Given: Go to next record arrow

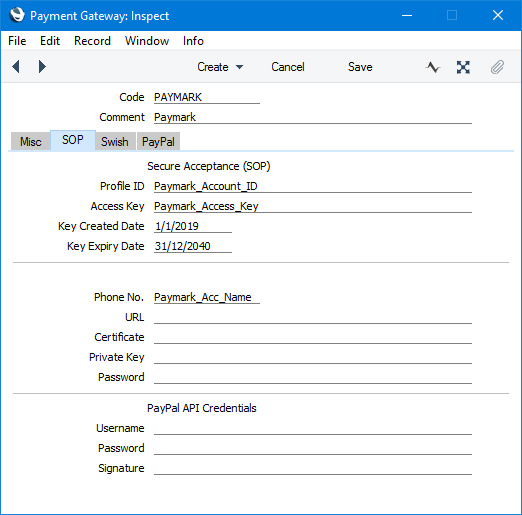Looking at the screenshot, I should pyautogui.click(x=42, y=67).
